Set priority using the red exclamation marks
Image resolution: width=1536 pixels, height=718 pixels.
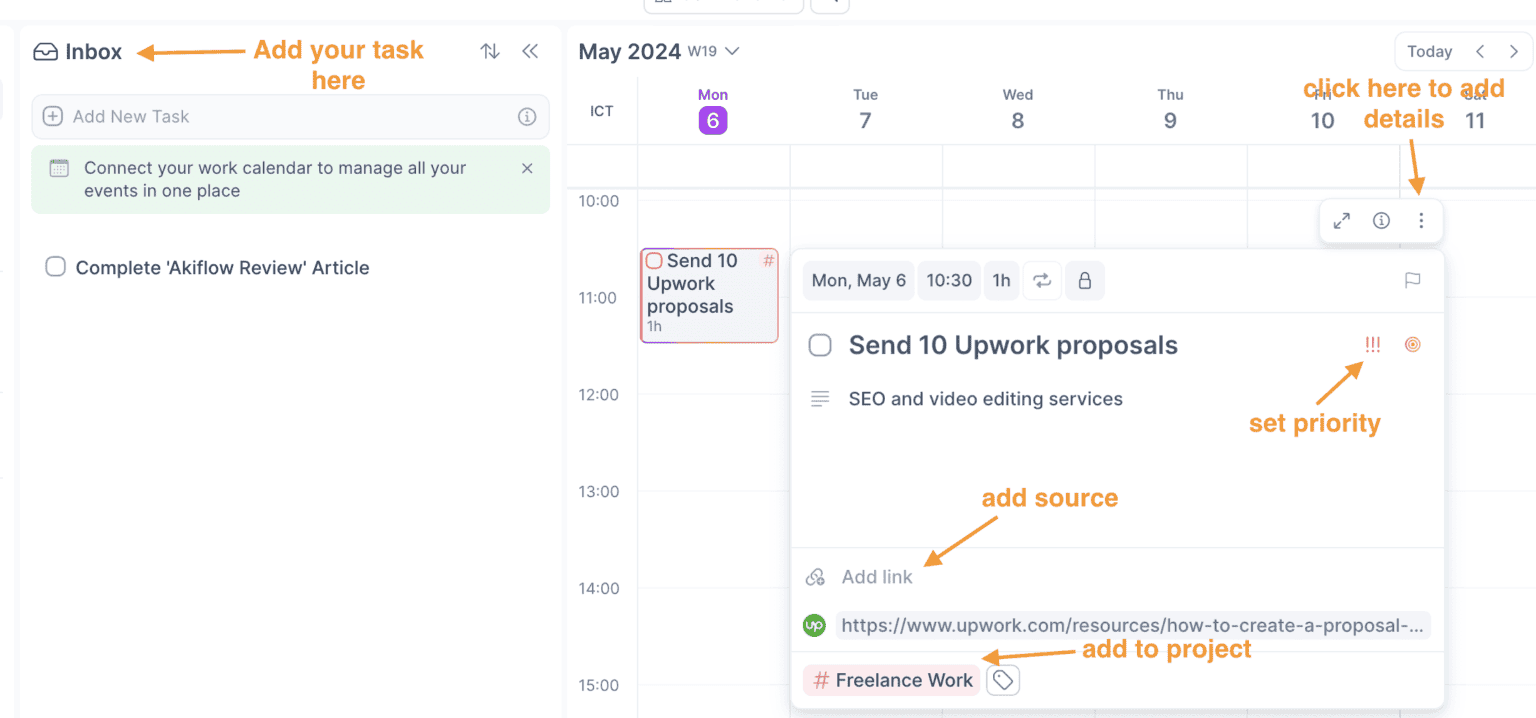[x=1372, y=345]
